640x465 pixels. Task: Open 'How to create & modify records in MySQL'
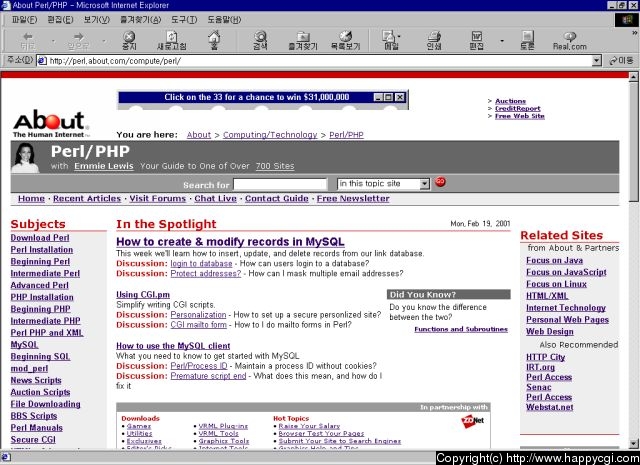coord(230,242)
